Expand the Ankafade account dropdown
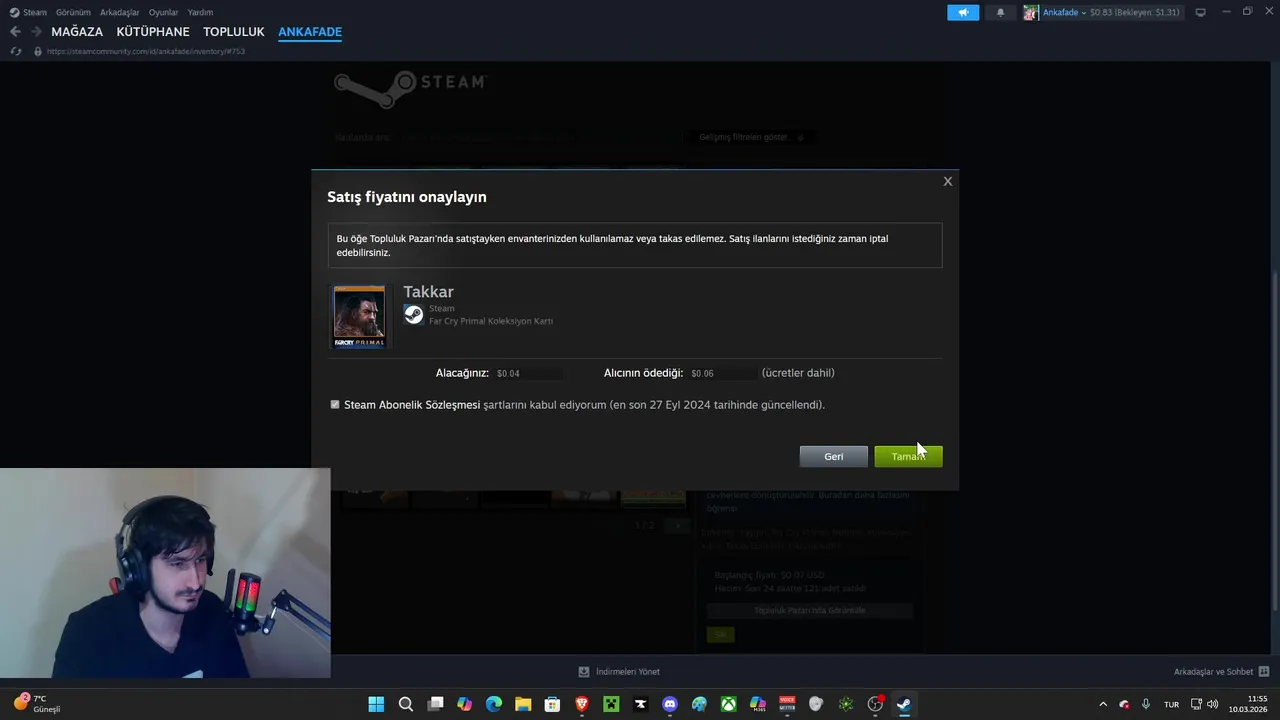The image size is (1280, 720). click(1064, 12)
